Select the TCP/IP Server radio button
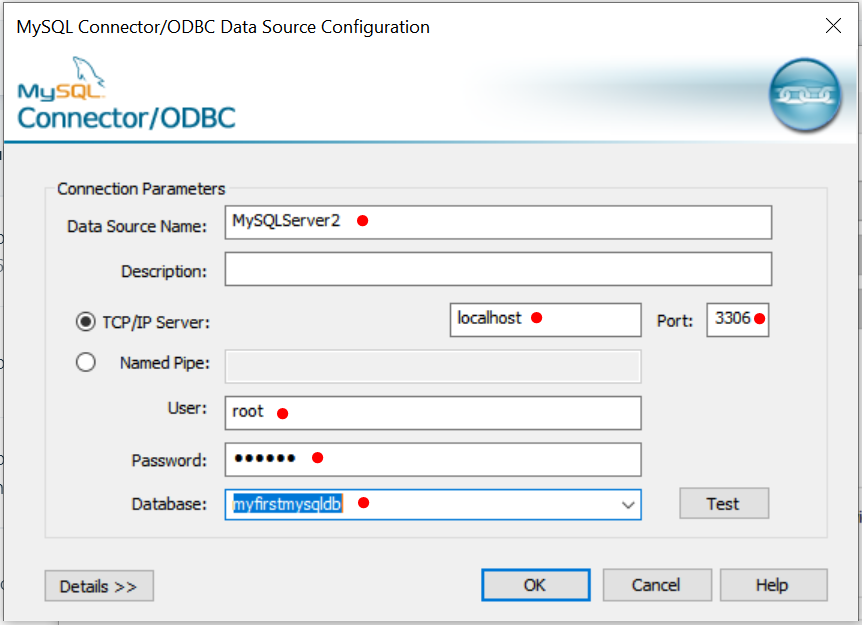The image size is (862, 625). coord(86,322)
